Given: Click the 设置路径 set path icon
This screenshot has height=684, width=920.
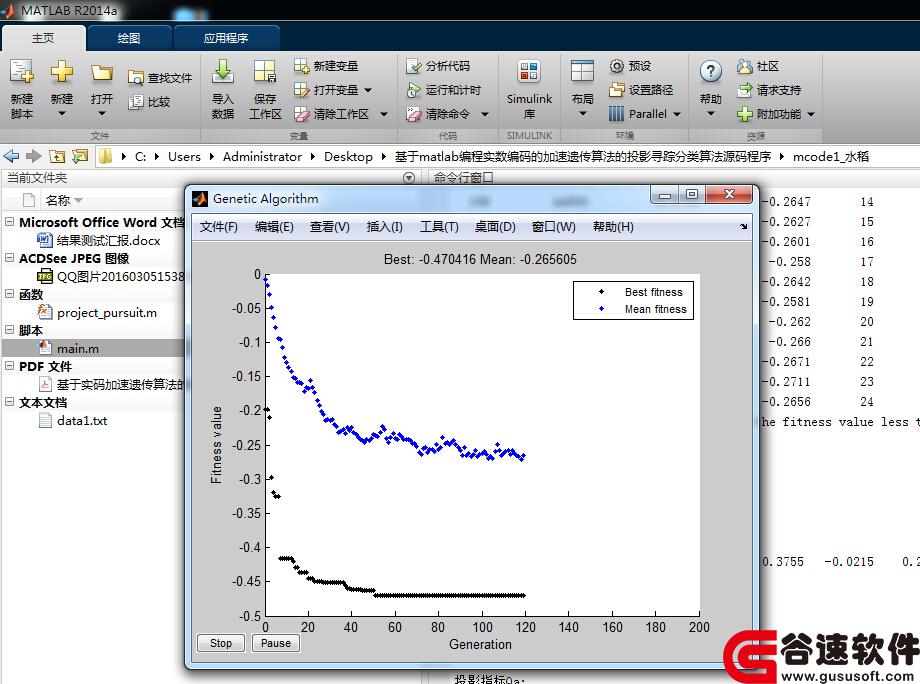Looking at the screenshot, I should point(617,90).
